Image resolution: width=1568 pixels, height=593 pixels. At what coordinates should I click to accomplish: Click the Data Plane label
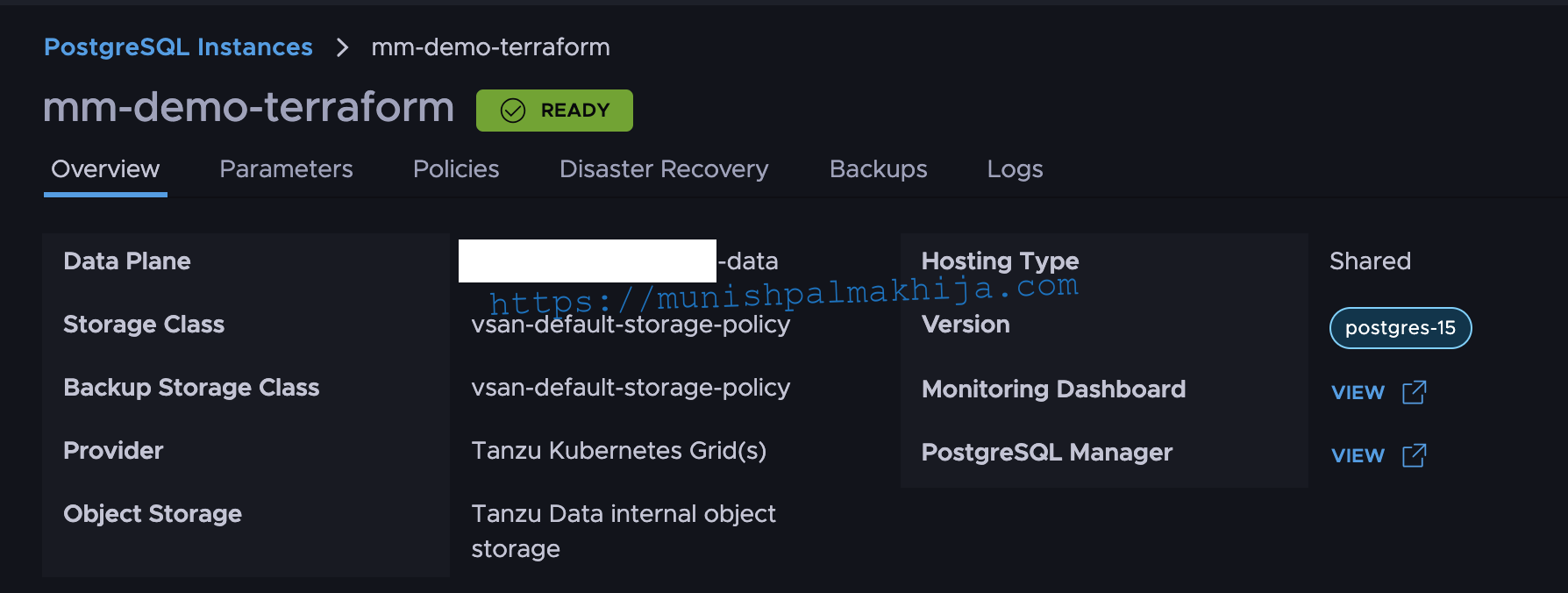127,261
